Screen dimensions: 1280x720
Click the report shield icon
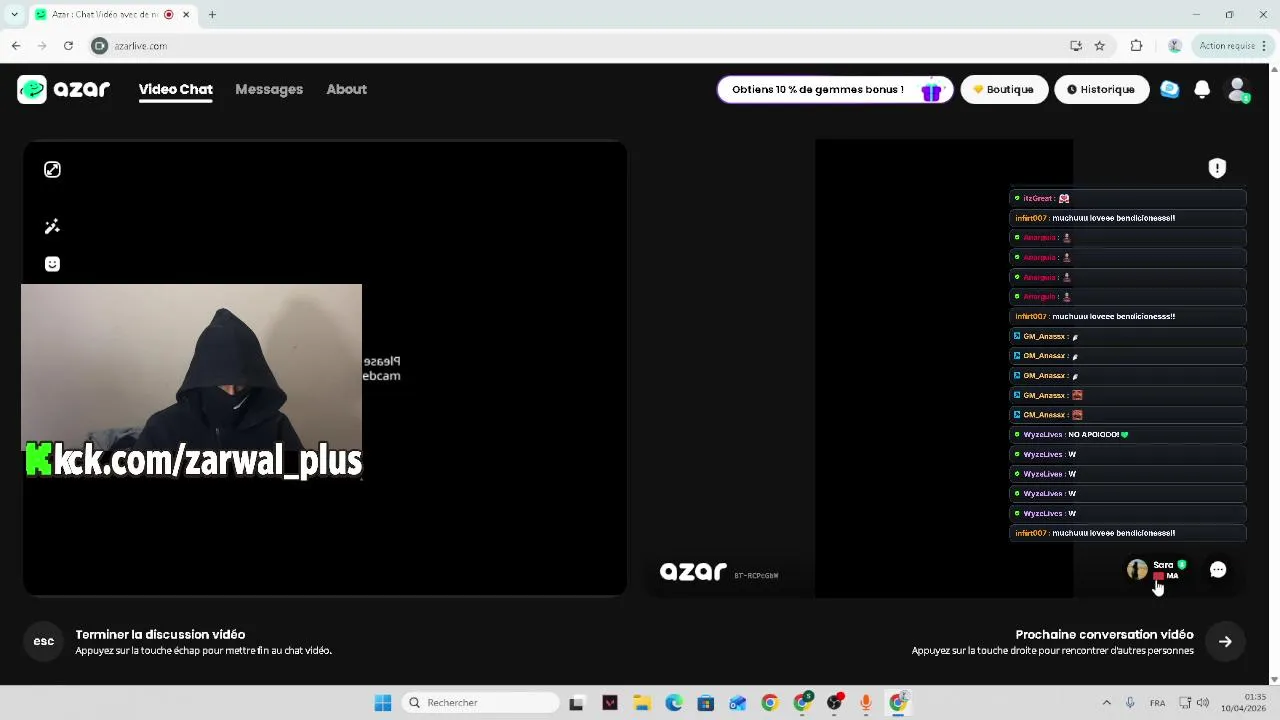pyautogui.click(x=1217, y=168)
